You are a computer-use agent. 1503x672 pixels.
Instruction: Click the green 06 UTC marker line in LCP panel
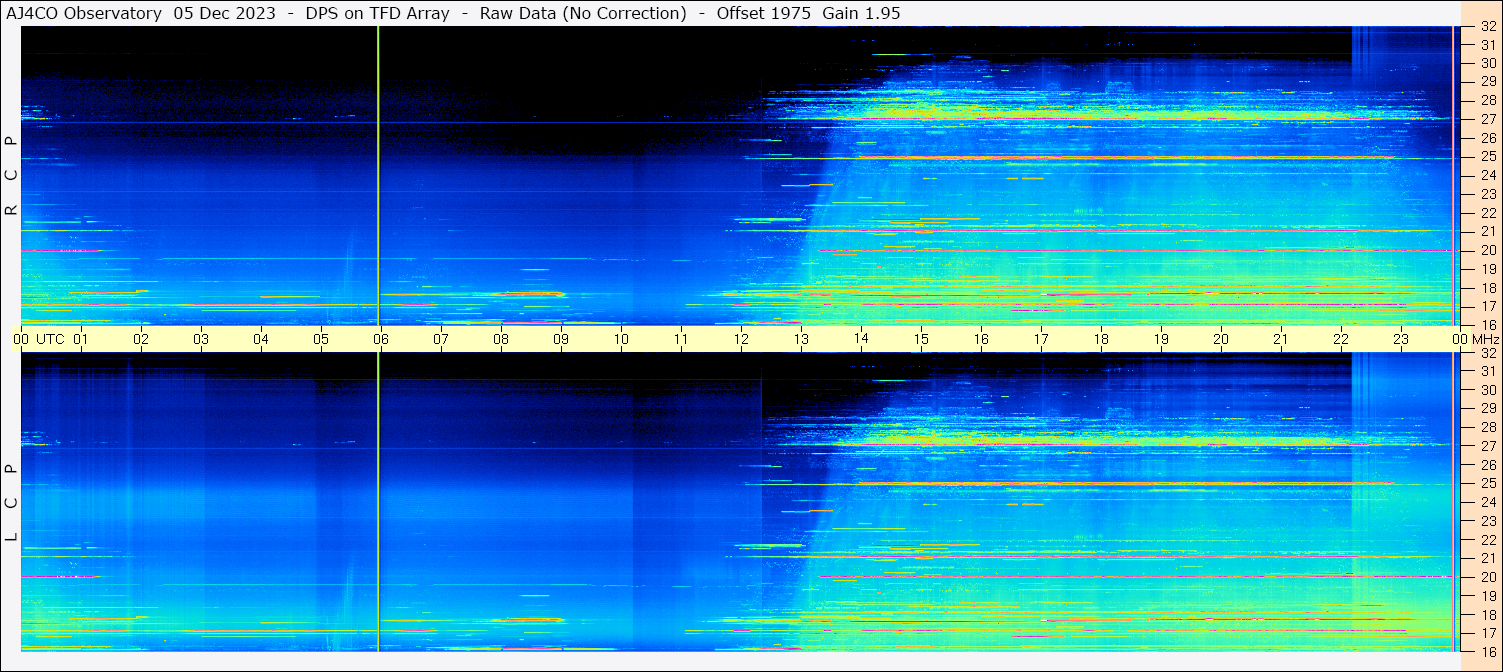[378, 502]
